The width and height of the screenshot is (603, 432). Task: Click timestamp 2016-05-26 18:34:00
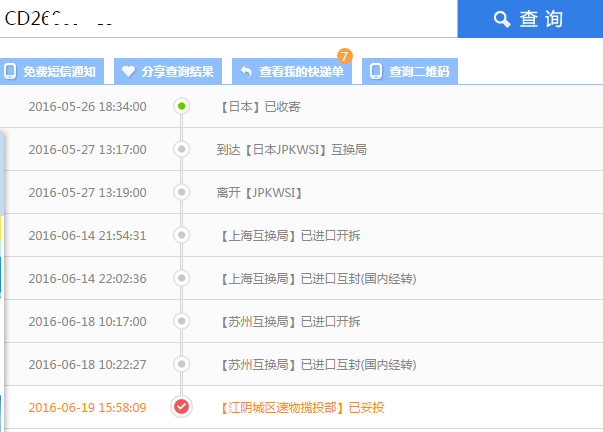87,107
